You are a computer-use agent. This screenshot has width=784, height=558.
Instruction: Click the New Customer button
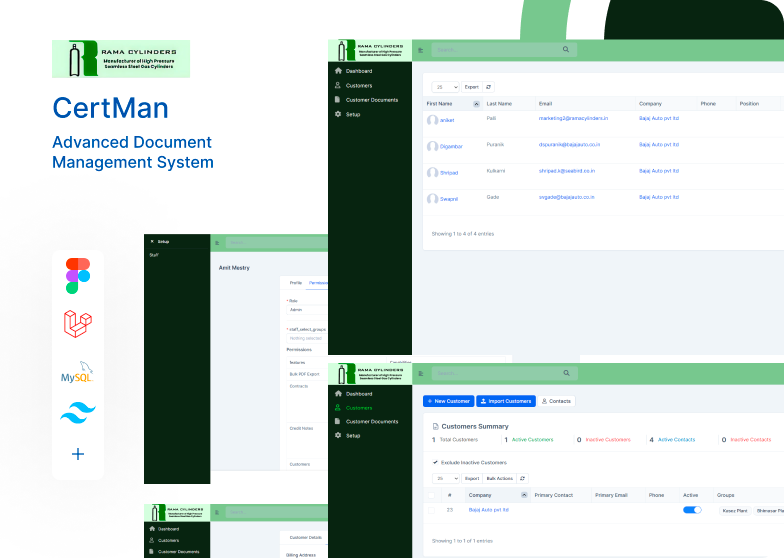click(x=448, y=401)
